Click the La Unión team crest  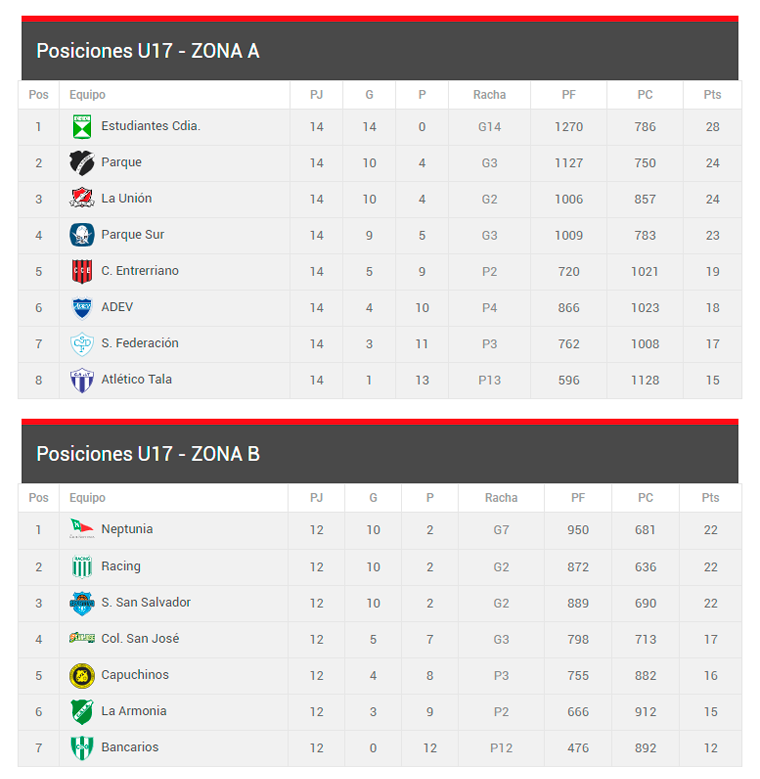click(x=82, y=199)
